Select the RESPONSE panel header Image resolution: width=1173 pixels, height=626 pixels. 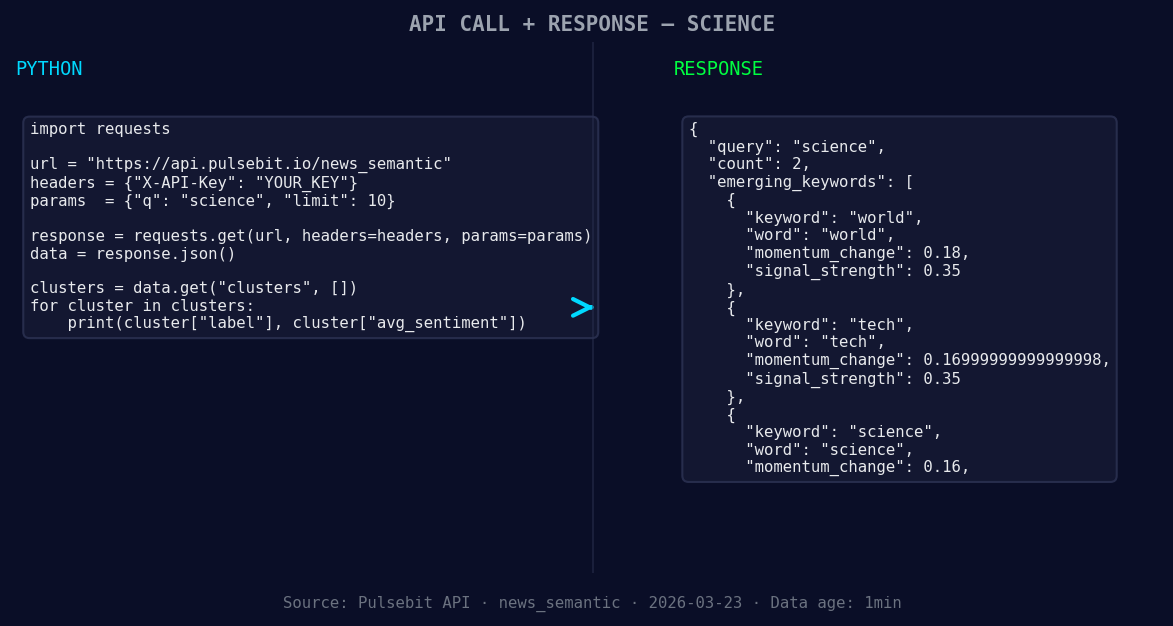coord(717,69)
